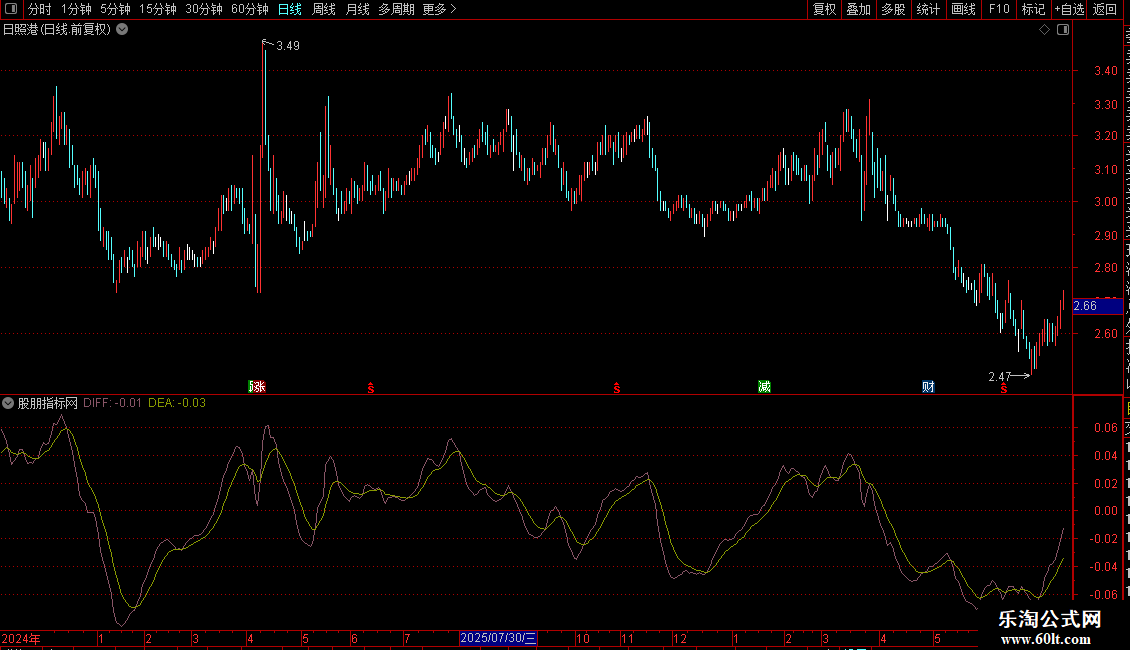The image size is (1130, 650).
Task: Click the DIFF: -0.01 indicator value
Action: click(112, 403)
